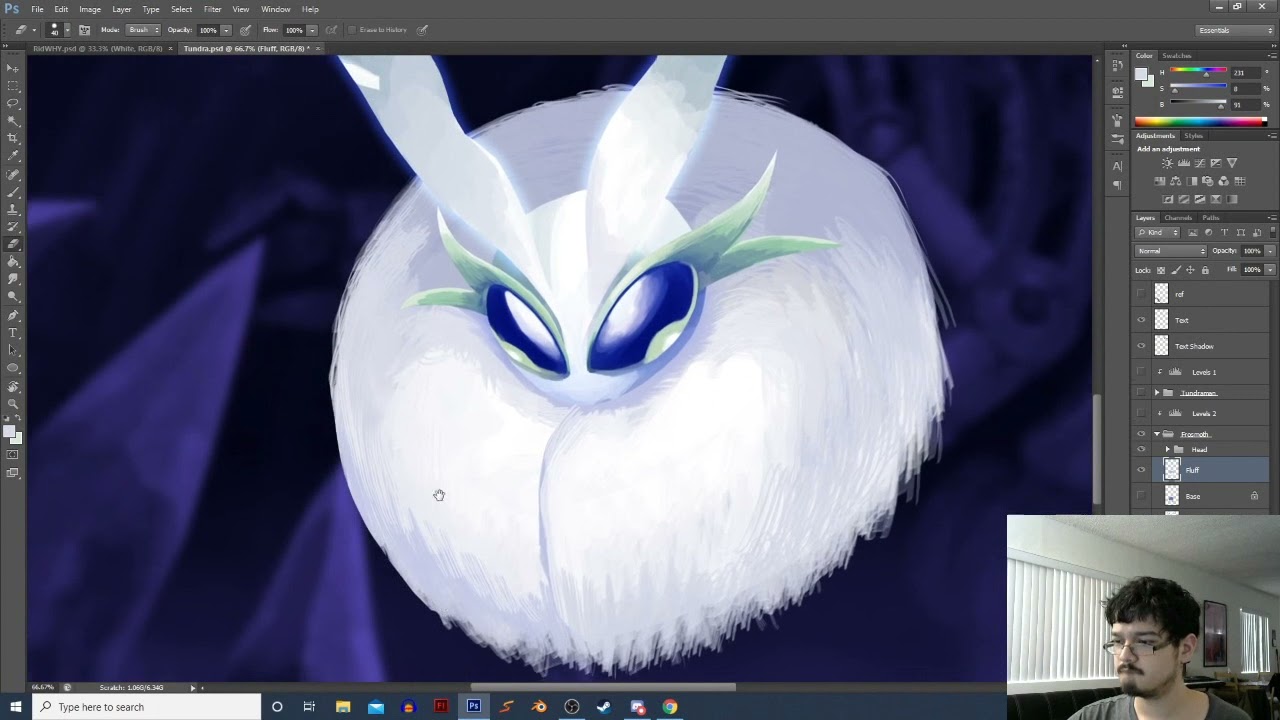Screen dimensions: 1280x720
Task: Switch to the Paths tab
Action: coord(1211,218)
